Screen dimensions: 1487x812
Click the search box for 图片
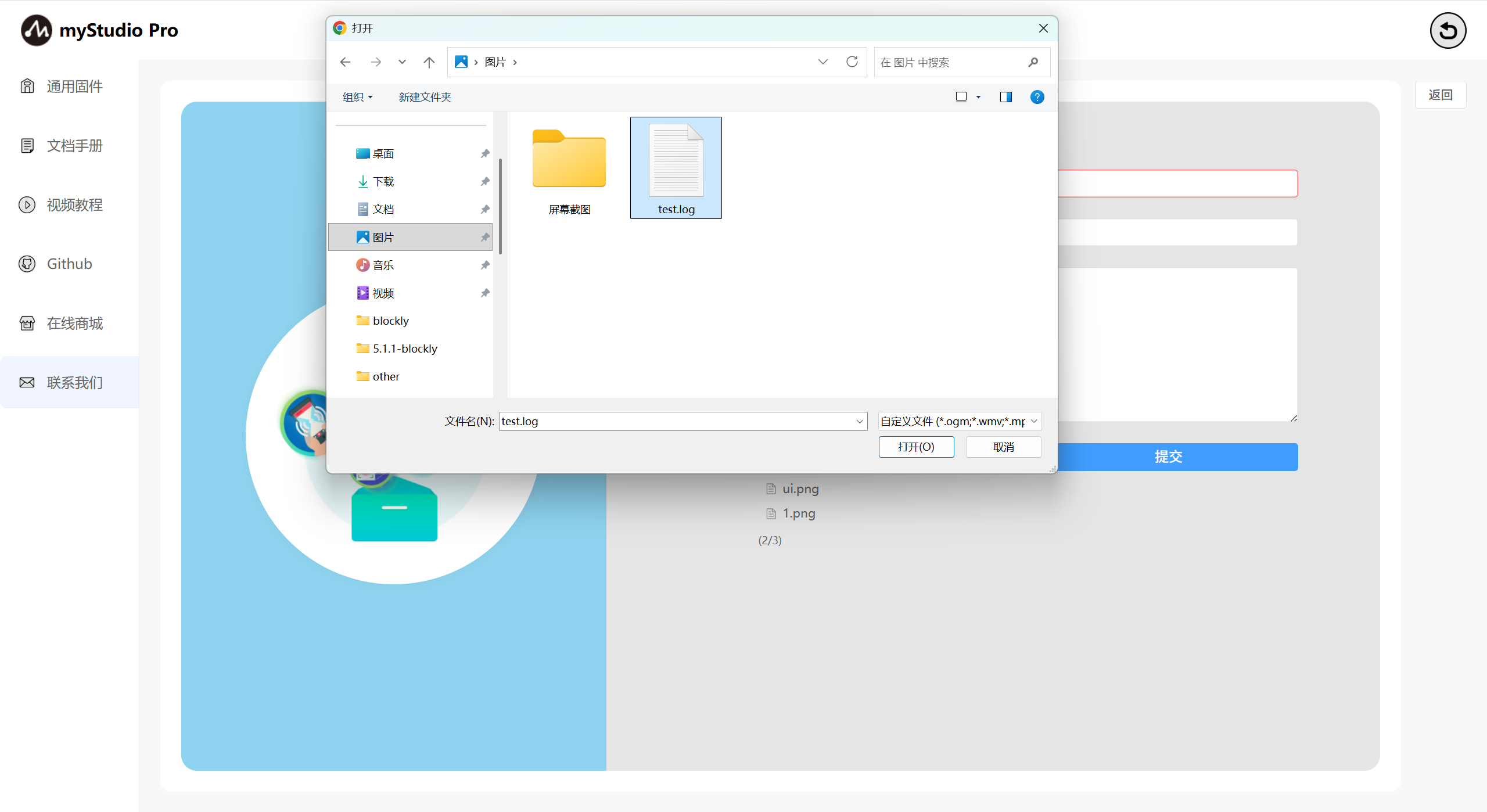click(953, 62)
